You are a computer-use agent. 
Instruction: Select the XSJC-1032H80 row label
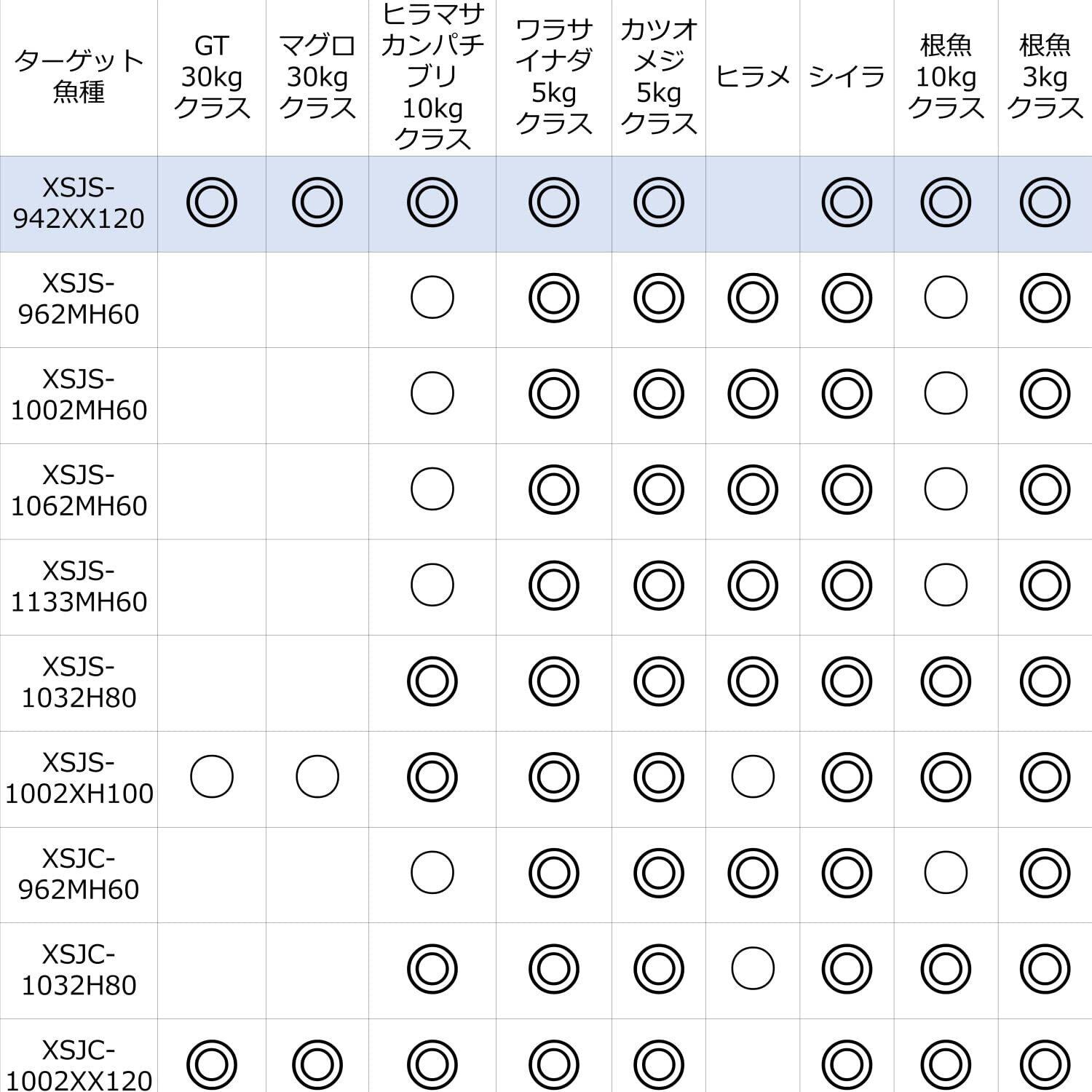(x=79, y=970)
